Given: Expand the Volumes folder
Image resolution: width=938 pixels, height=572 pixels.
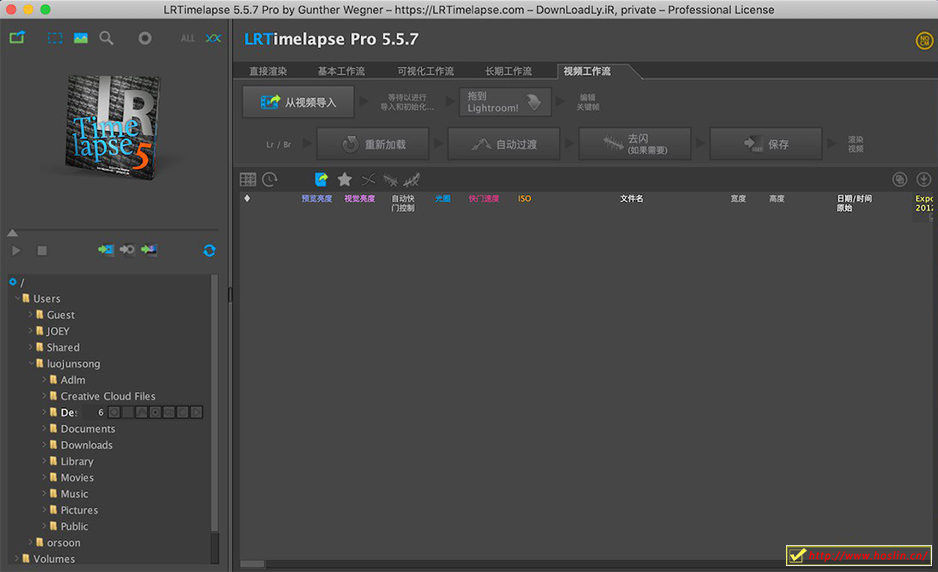Looking at the screenshot, I should 17,559.
